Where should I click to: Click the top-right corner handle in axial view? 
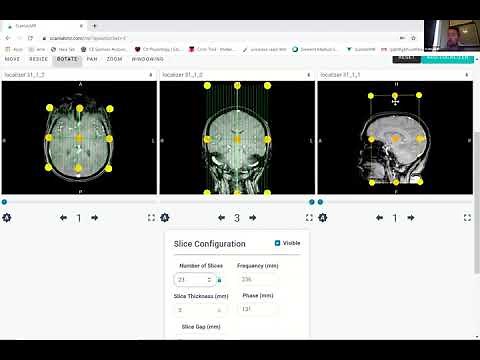pyautogui.click(x=110, y=109)
